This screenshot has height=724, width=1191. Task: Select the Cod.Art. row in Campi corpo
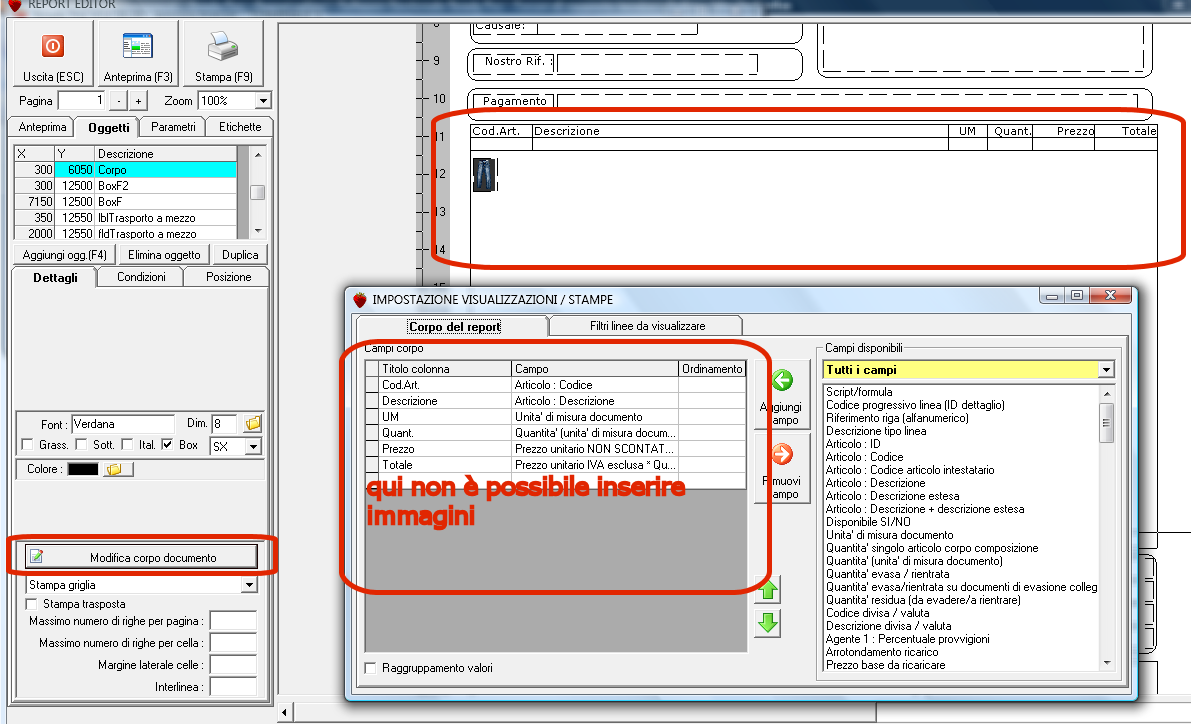click(556, 385)
